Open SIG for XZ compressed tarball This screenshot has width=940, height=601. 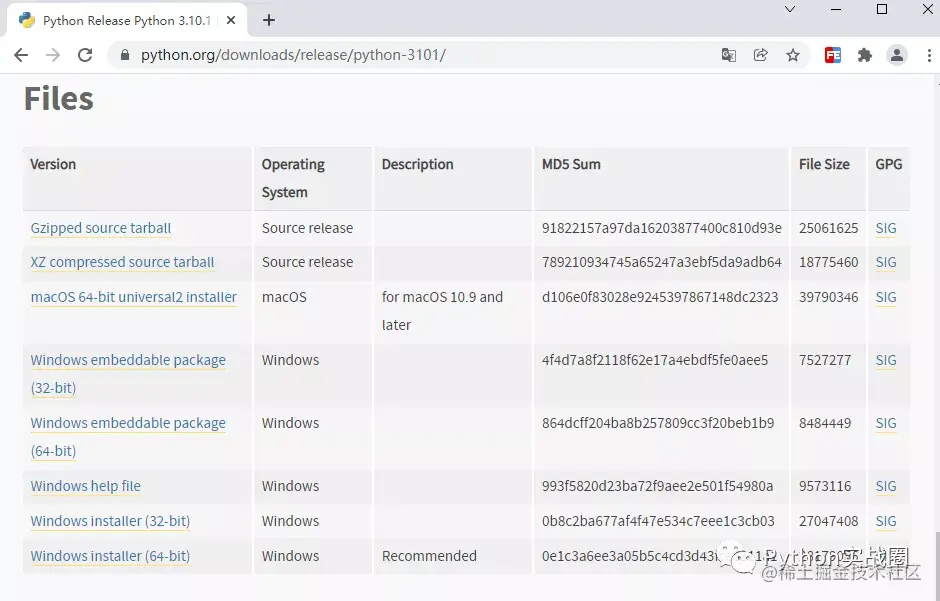pos(886,262)
